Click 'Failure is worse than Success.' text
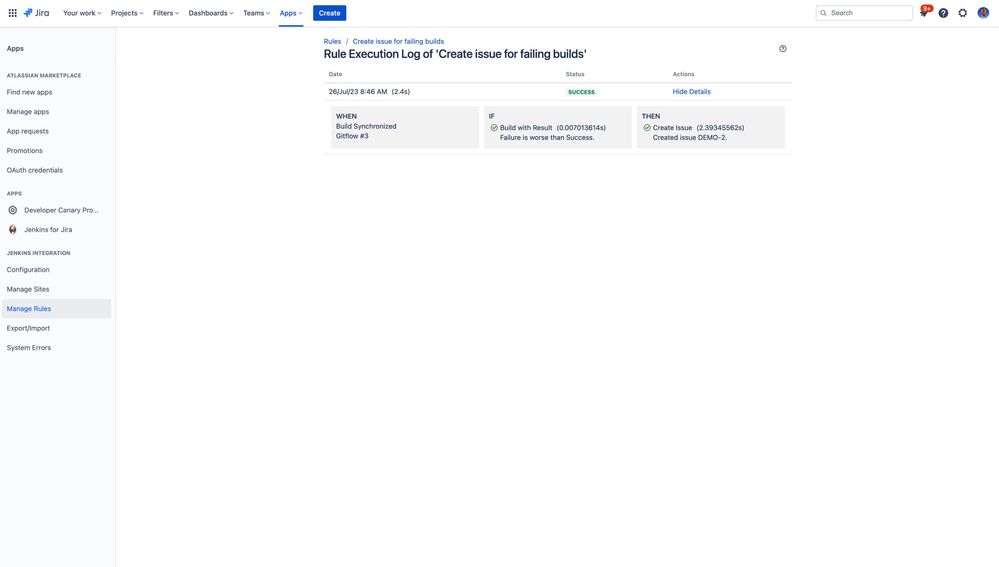 (x=547, y=137)
